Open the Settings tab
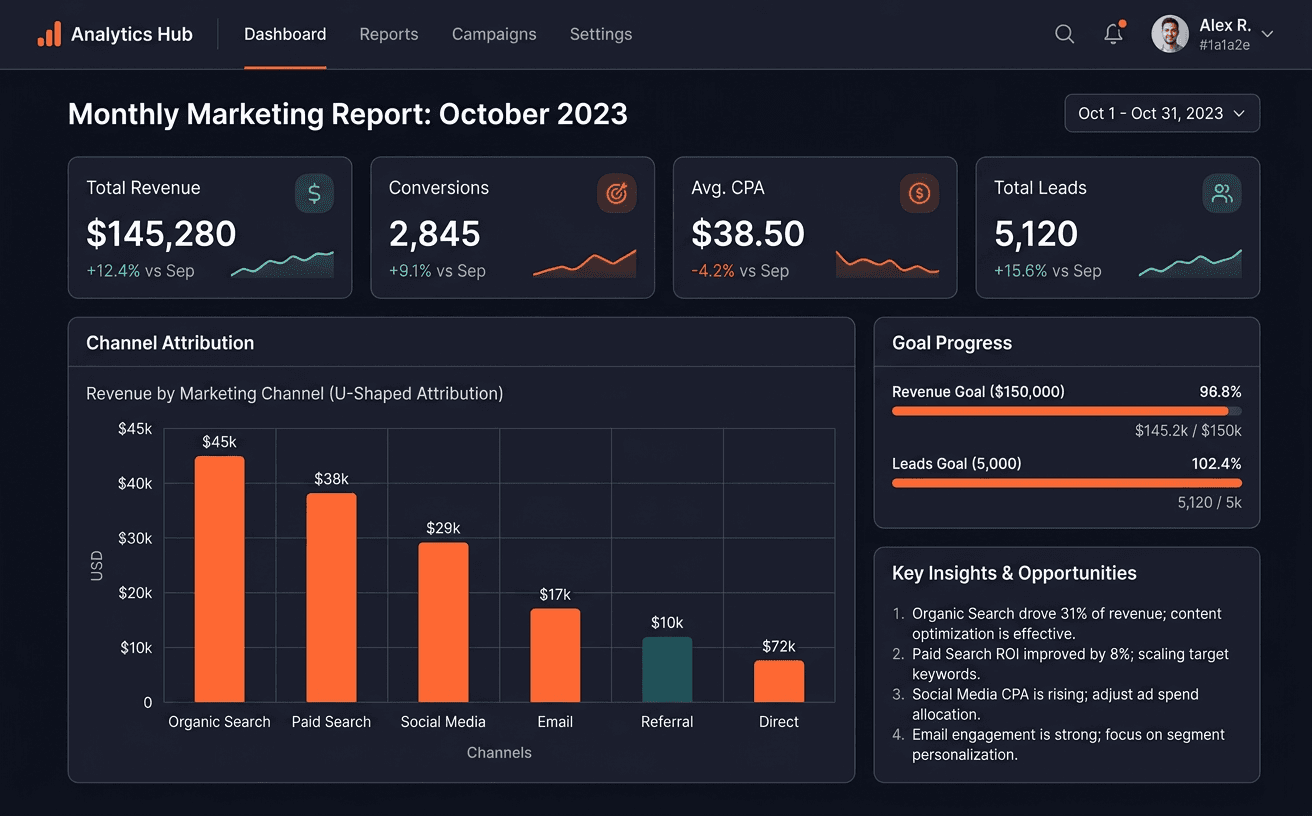Image resolution: width=1312 pixels, height=816 pixels. (x=601, y=34)
